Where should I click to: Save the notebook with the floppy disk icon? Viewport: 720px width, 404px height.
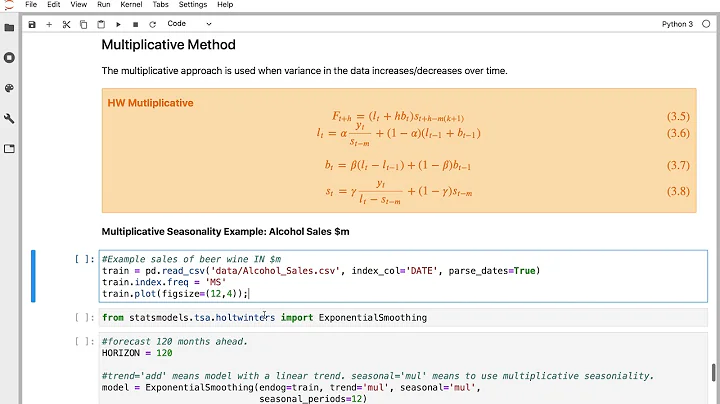32,24
